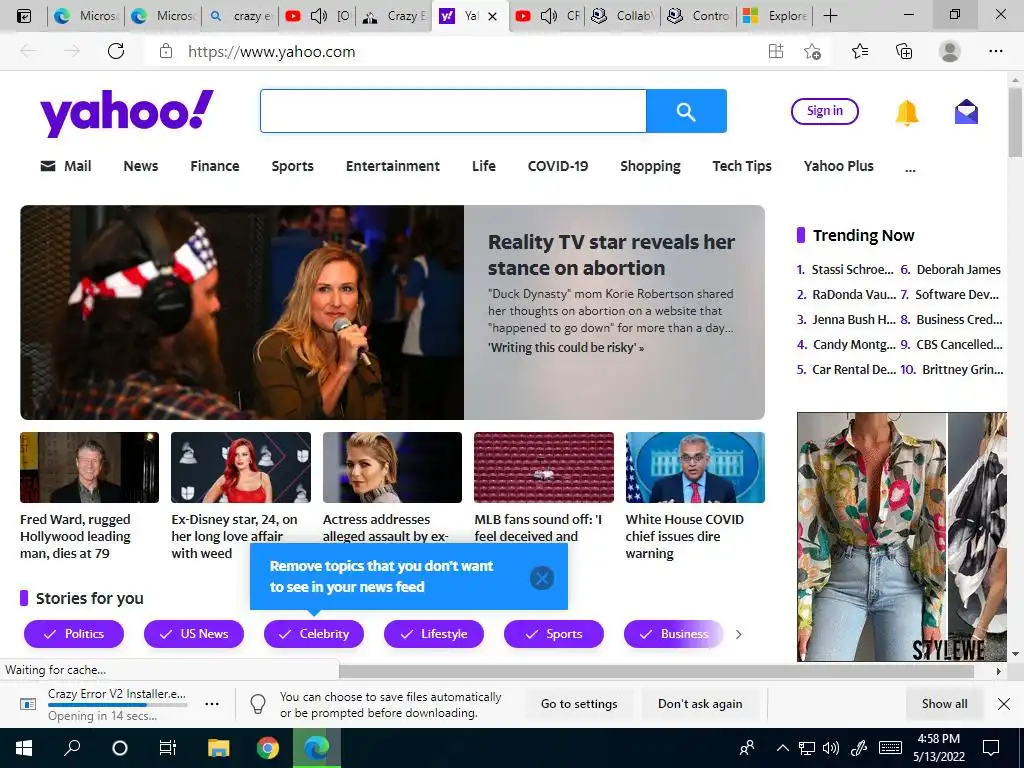
Task: Click Don't ask again button
Action: point(700,703)
